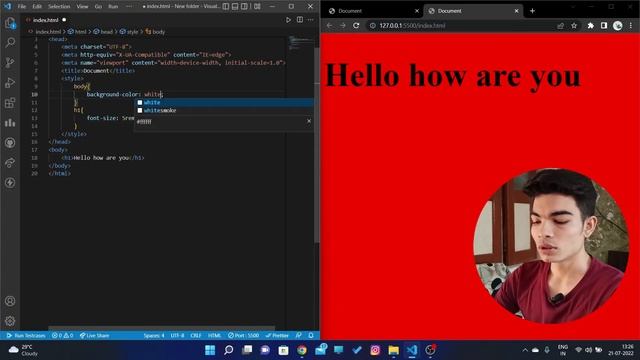Image resolution: width=640 pixels, height=360 pixels.
Task: Choose 'whitesmoke' from the autocomplete list
Action: tap(224, 110)
